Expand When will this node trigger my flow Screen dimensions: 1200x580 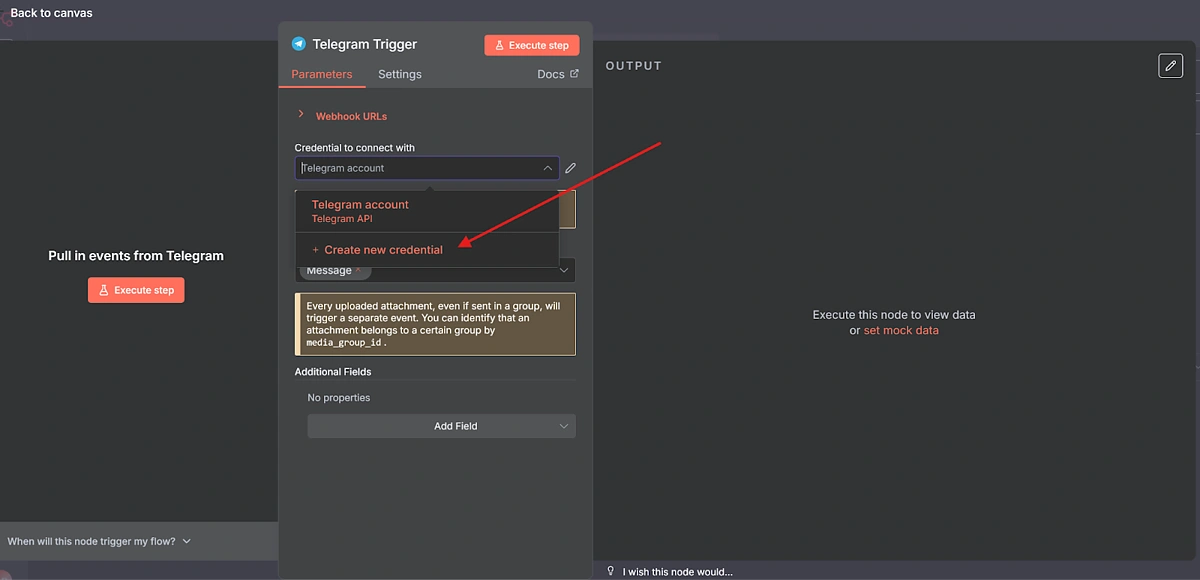coord(97,540)
